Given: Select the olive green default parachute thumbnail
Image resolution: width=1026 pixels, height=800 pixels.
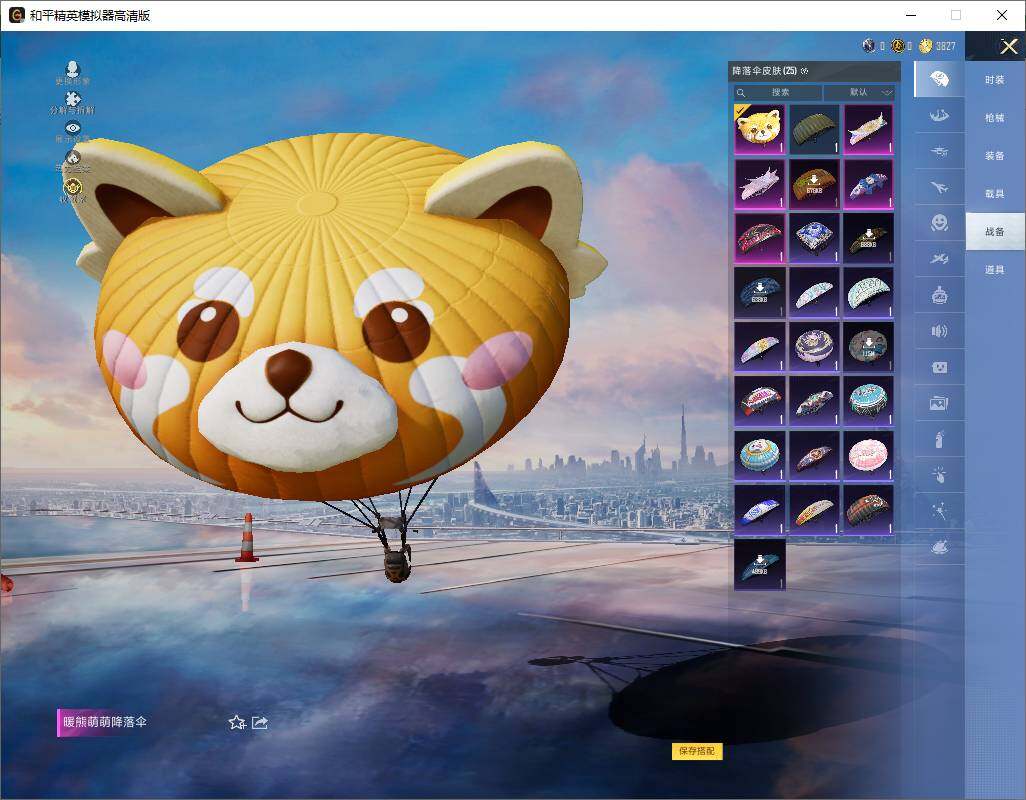Looking at the screenshot, I should pos(814,130).
